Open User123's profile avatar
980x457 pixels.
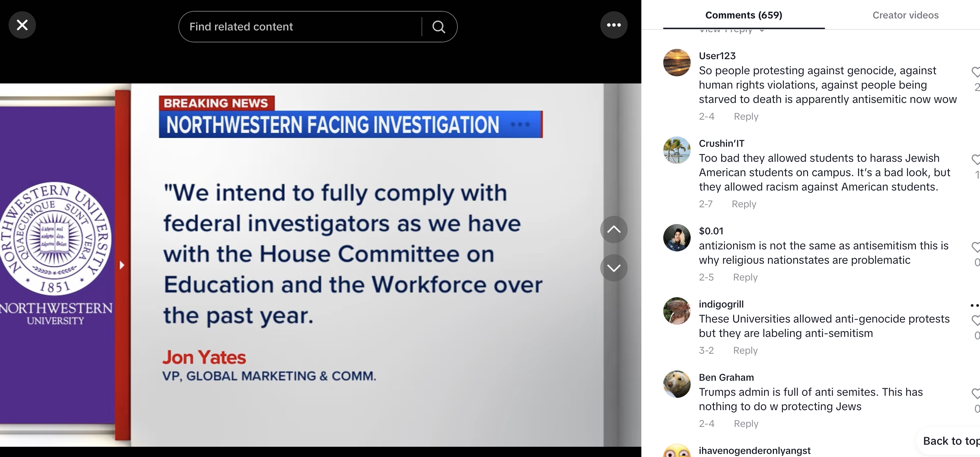(677, 63)
